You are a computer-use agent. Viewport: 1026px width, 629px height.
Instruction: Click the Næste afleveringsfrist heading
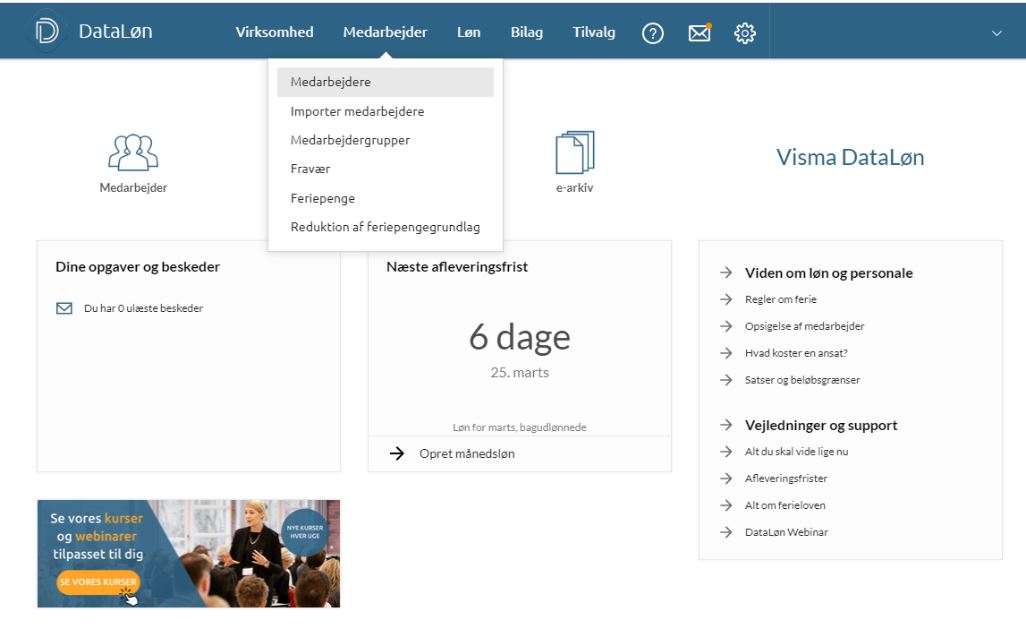tap(457, 266)
